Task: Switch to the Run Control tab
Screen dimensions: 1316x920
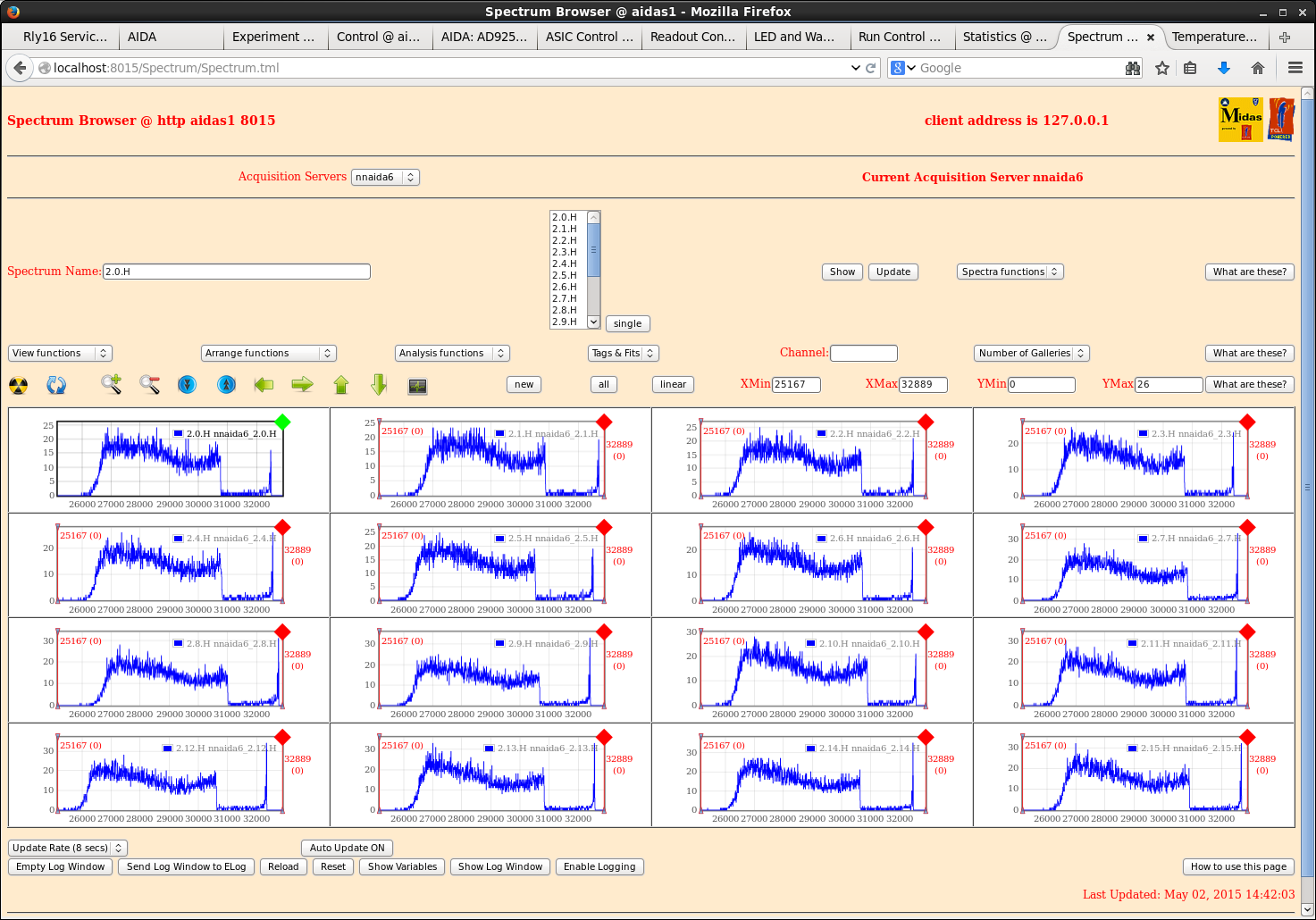Action: click(900, 37)
